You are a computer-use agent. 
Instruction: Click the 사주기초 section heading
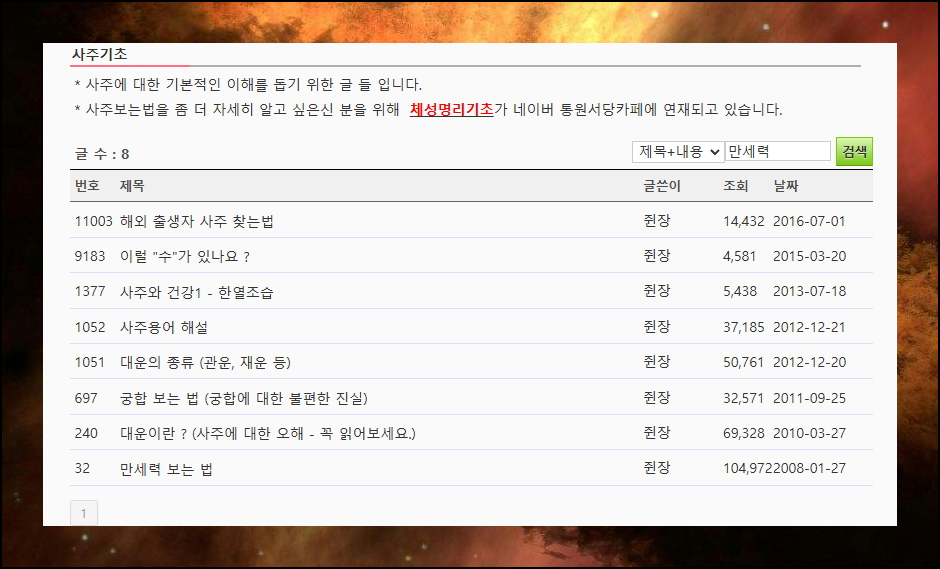click(100, 54)
